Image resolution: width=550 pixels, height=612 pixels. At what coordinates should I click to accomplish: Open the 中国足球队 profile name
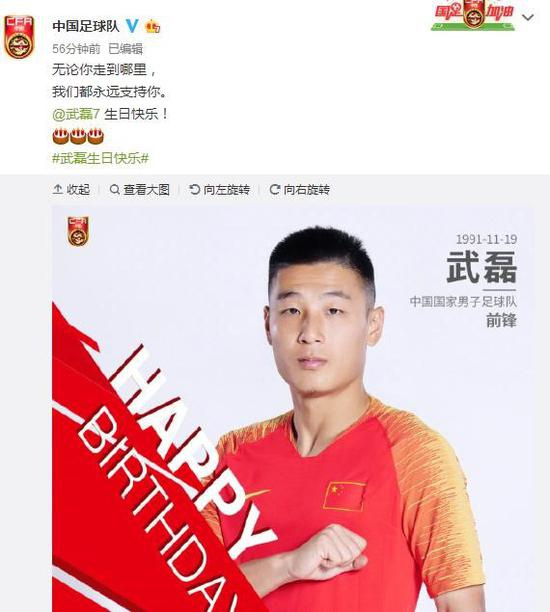point(86,26)
